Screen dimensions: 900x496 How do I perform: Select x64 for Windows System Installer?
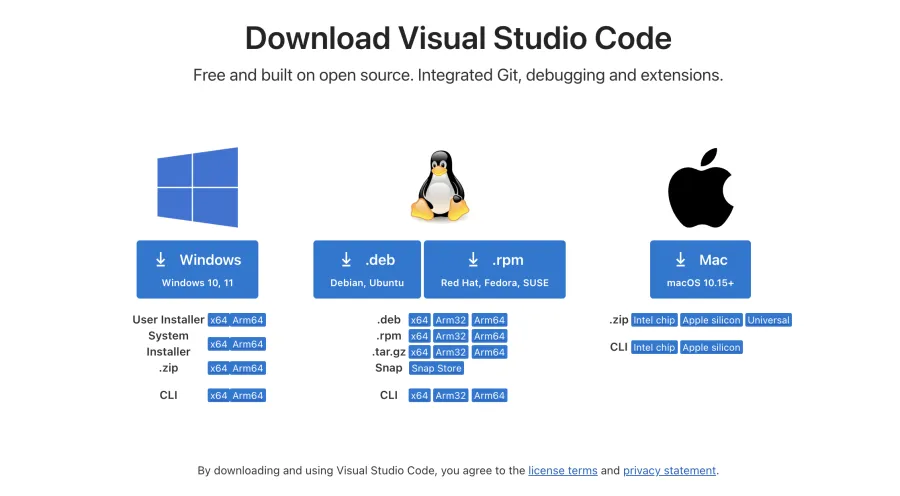tap(218, 344)
